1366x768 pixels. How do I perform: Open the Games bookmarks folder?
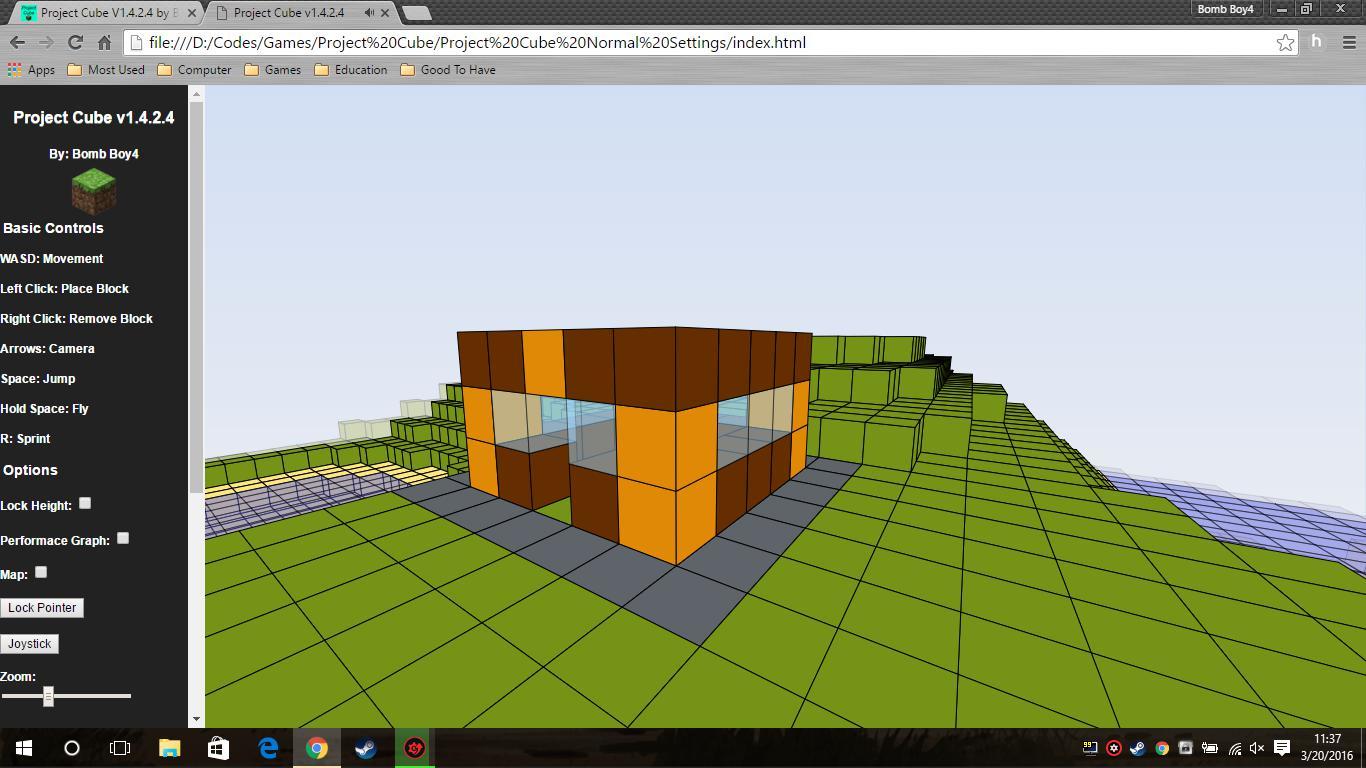tap(272, 70)
